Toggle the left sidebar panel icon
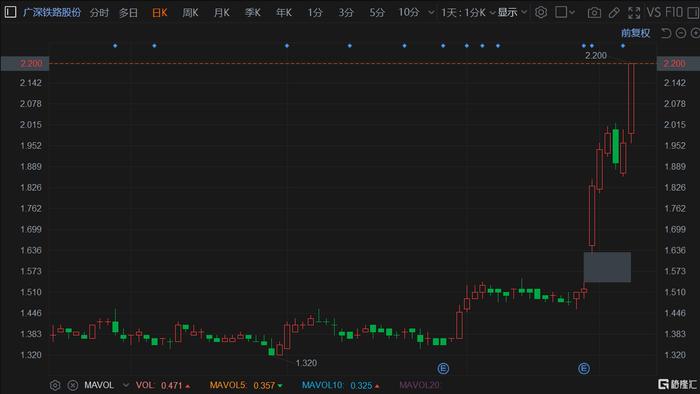This screenshot has height=394, width=700. click(10, 12)
